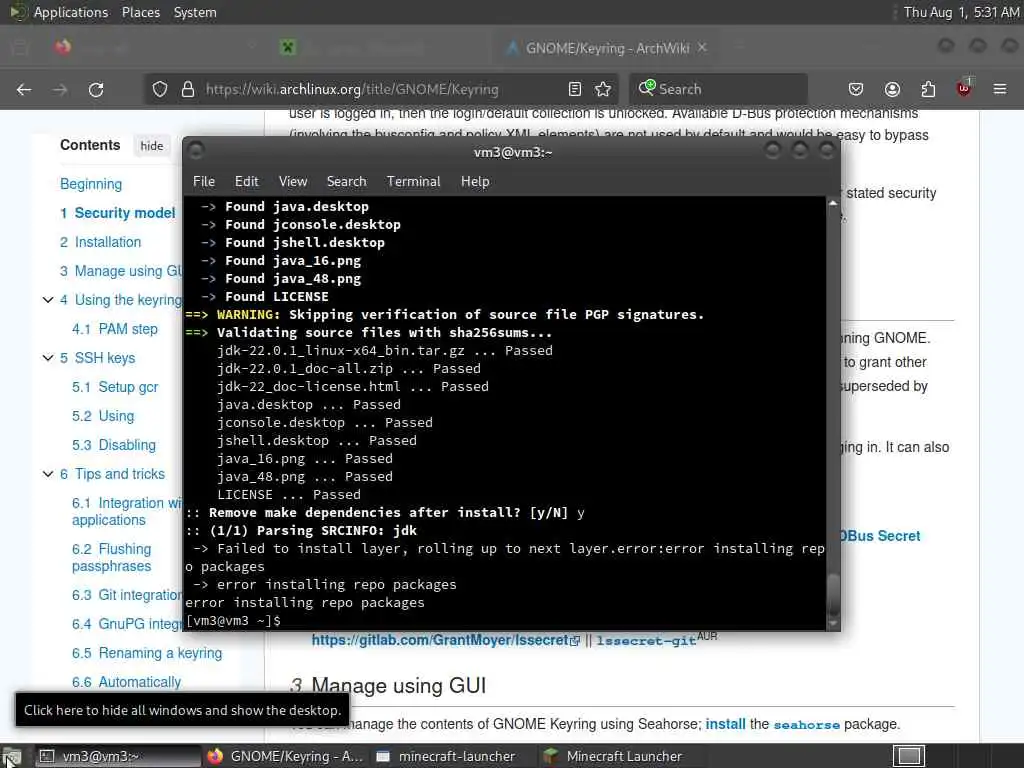Click the terminal scrollbar thumb
The image size is (1024, 768).
point(833,594)
